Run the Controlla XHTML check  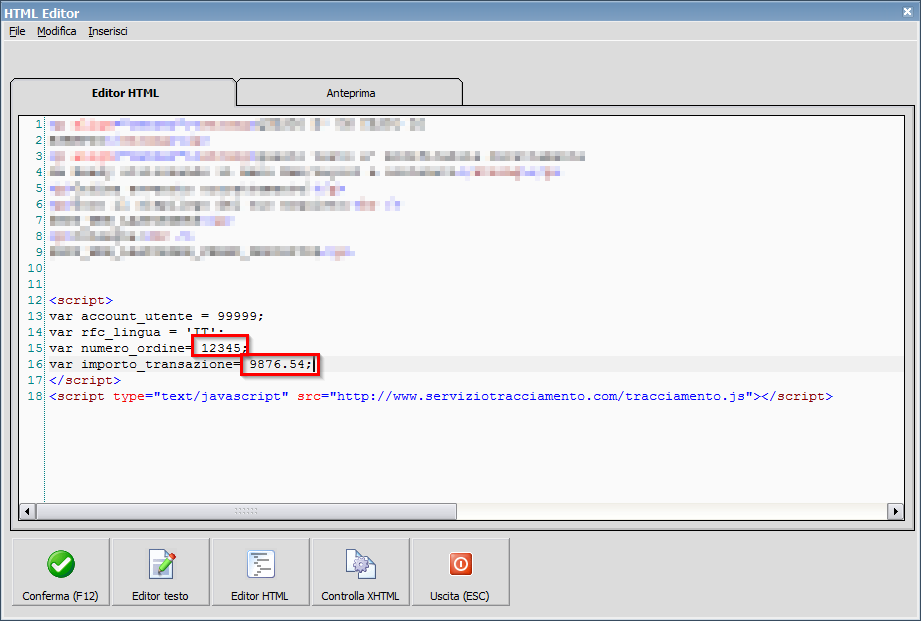click(x=360, y=572)
